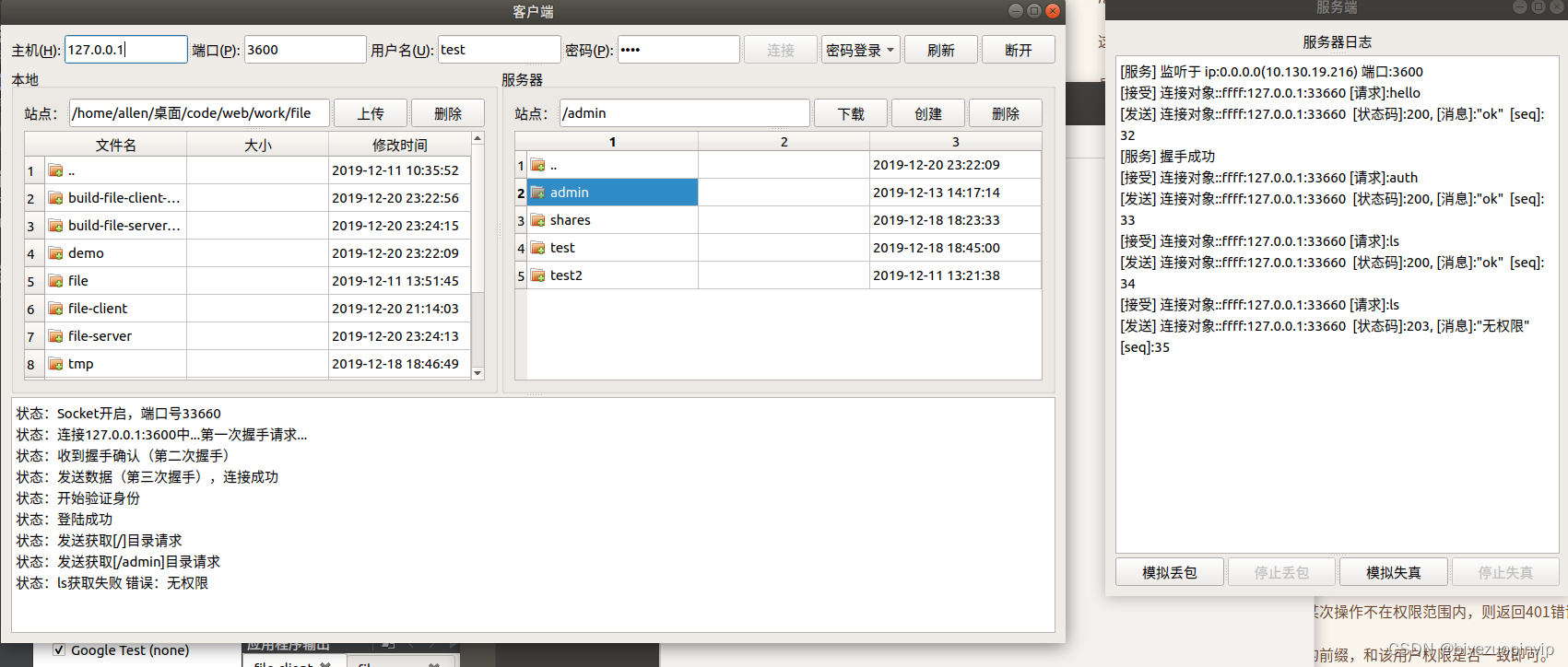This screenshot has height=667, width=1568.
Task: Click local list scrollbar up arrow
Action: click(x=477, y=138)
